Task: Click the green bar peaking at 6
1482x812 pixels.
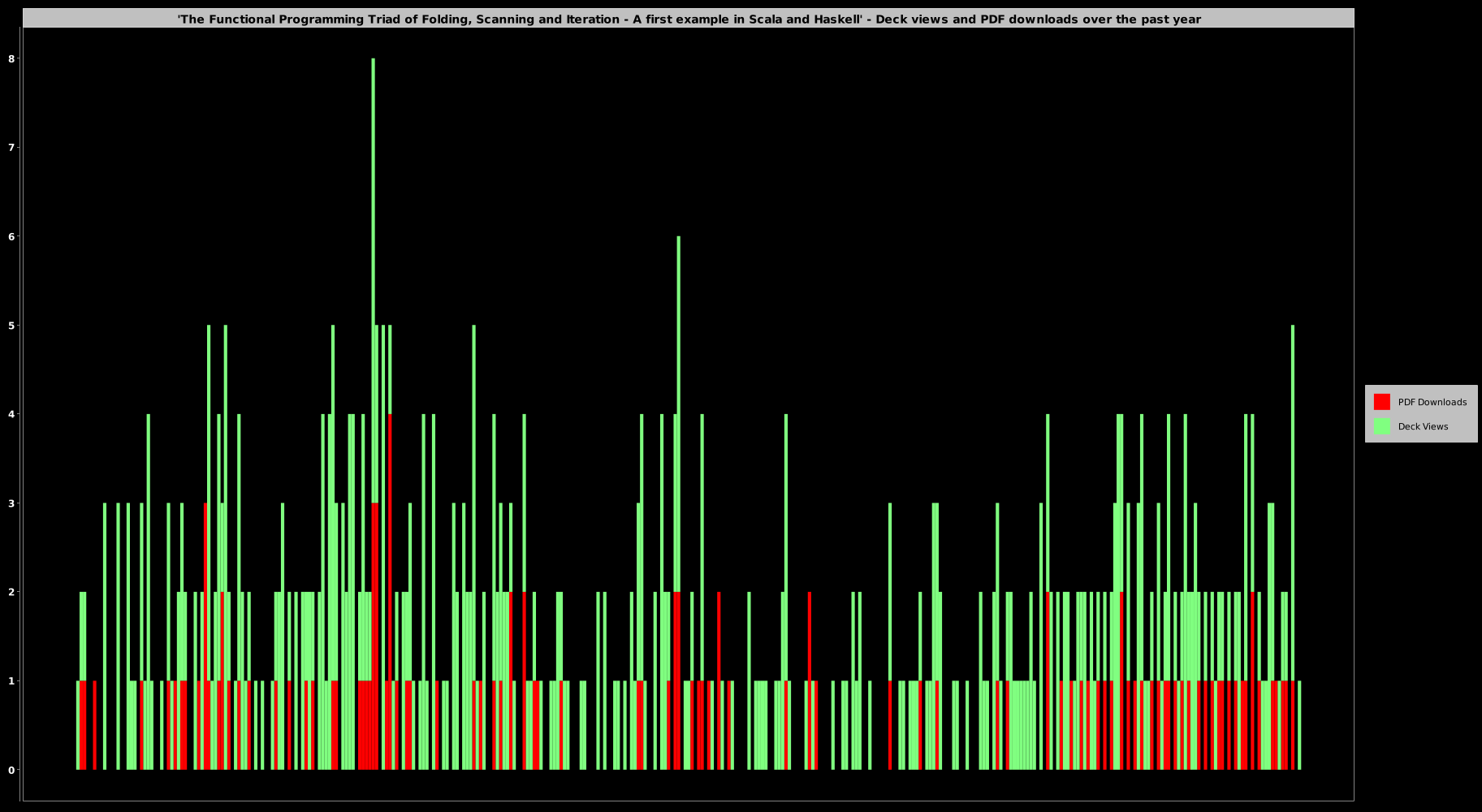Action: point(678,414)
